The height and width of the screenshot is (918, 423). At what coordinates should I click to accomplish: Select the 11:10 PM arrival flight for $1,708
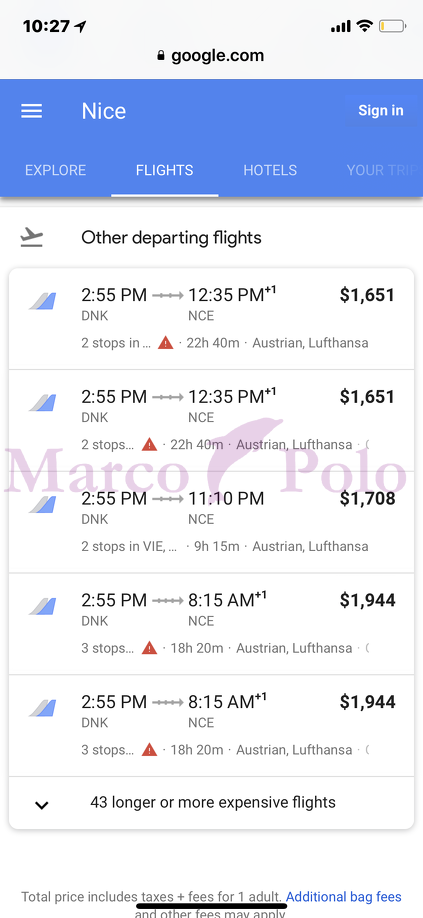point(211,522)
